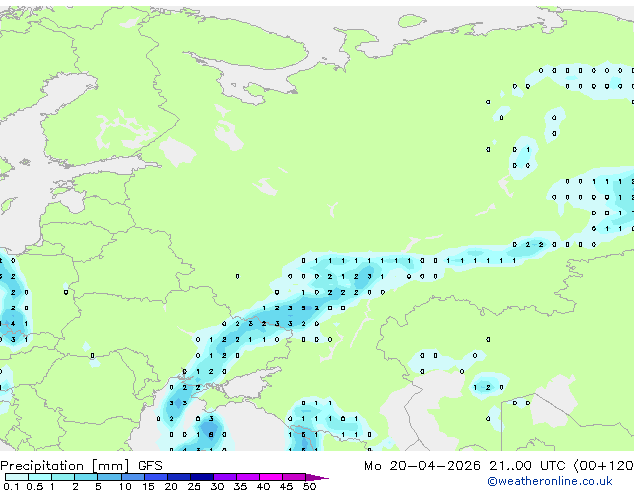The height and width of the screenshot is (490, 634).
Task: Choose the navy swatch between 25 and 30
Action: click(201, 477)
